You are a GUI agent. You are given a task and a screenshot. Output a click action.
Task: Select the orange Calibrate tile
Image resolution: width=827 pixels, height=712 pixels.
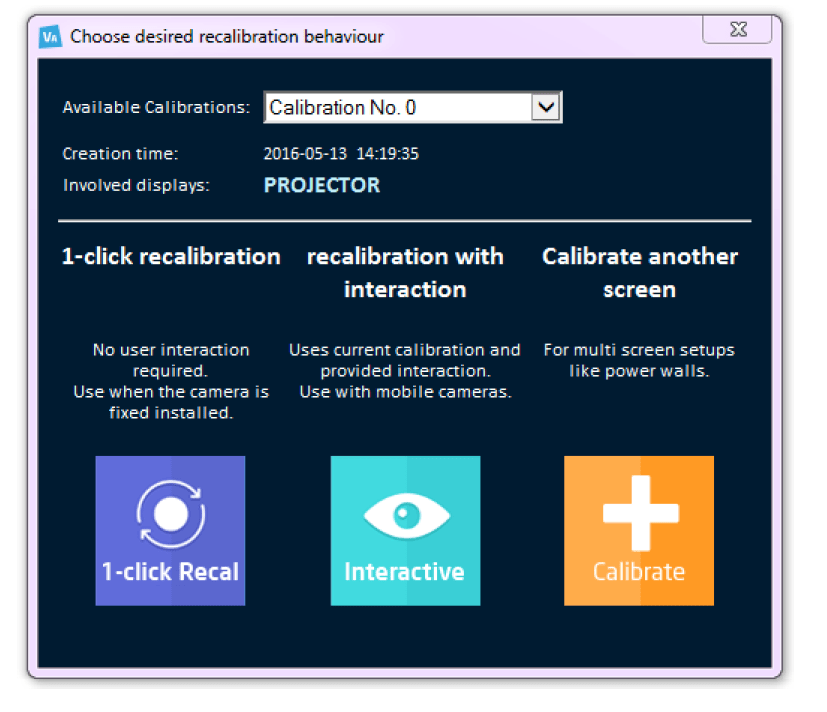point(638,530)
